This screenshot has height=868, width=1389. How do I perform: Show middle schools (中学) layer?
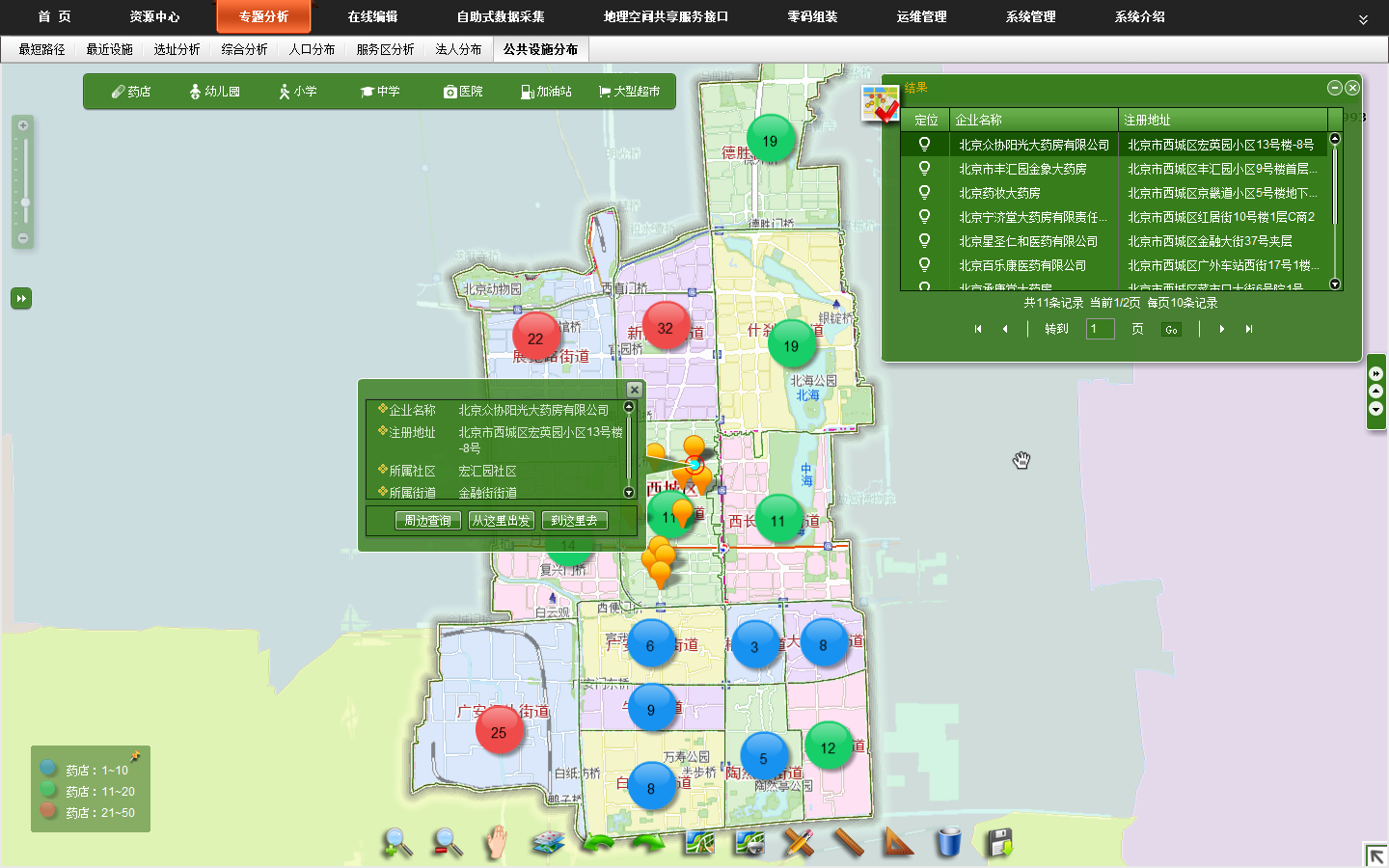click(x=380, y=92)
